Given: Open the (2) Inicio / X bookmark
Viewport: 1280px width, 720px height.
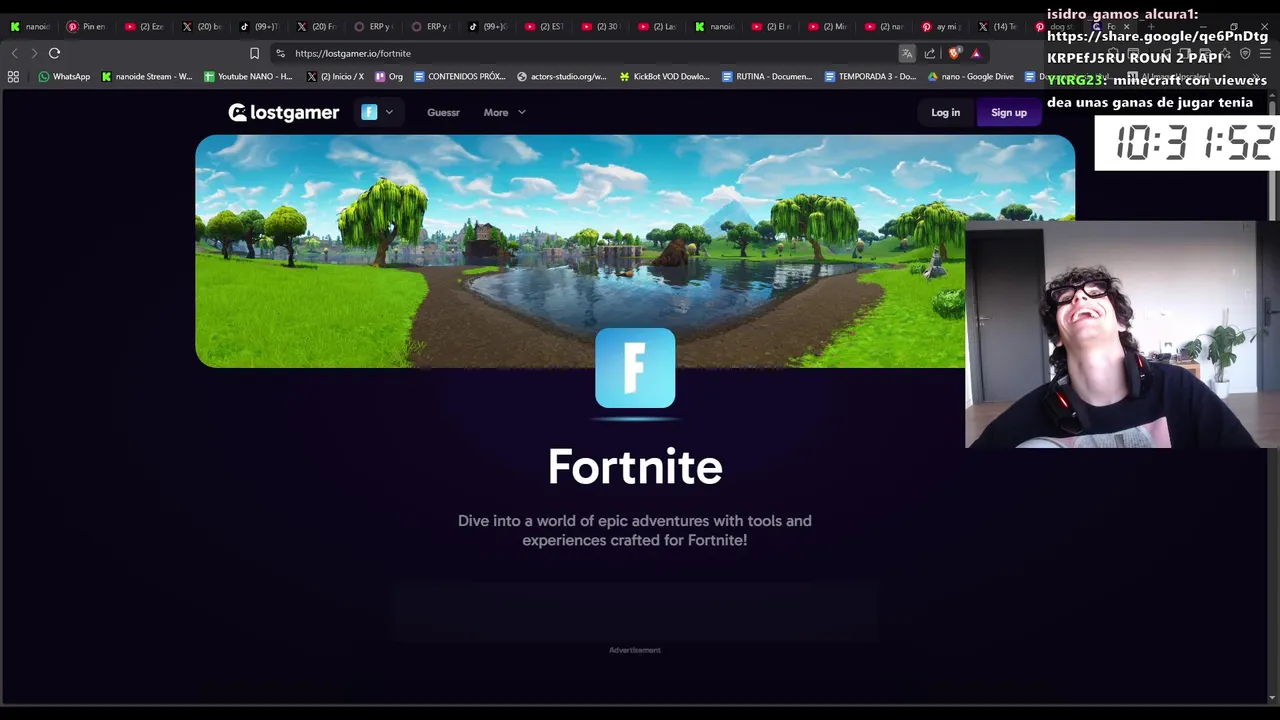Looking at the screenshot, I should point(335,76).
